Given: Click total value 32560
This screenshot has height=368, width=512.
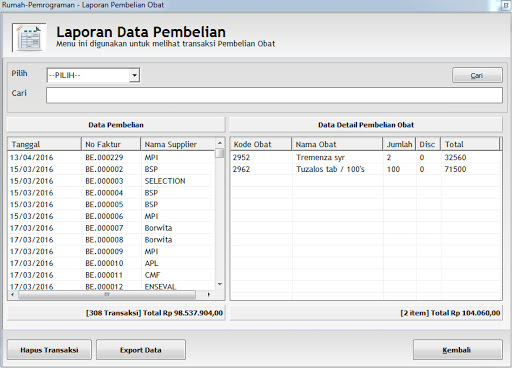Looking at the screenshot, I should (x=455, y=157).
